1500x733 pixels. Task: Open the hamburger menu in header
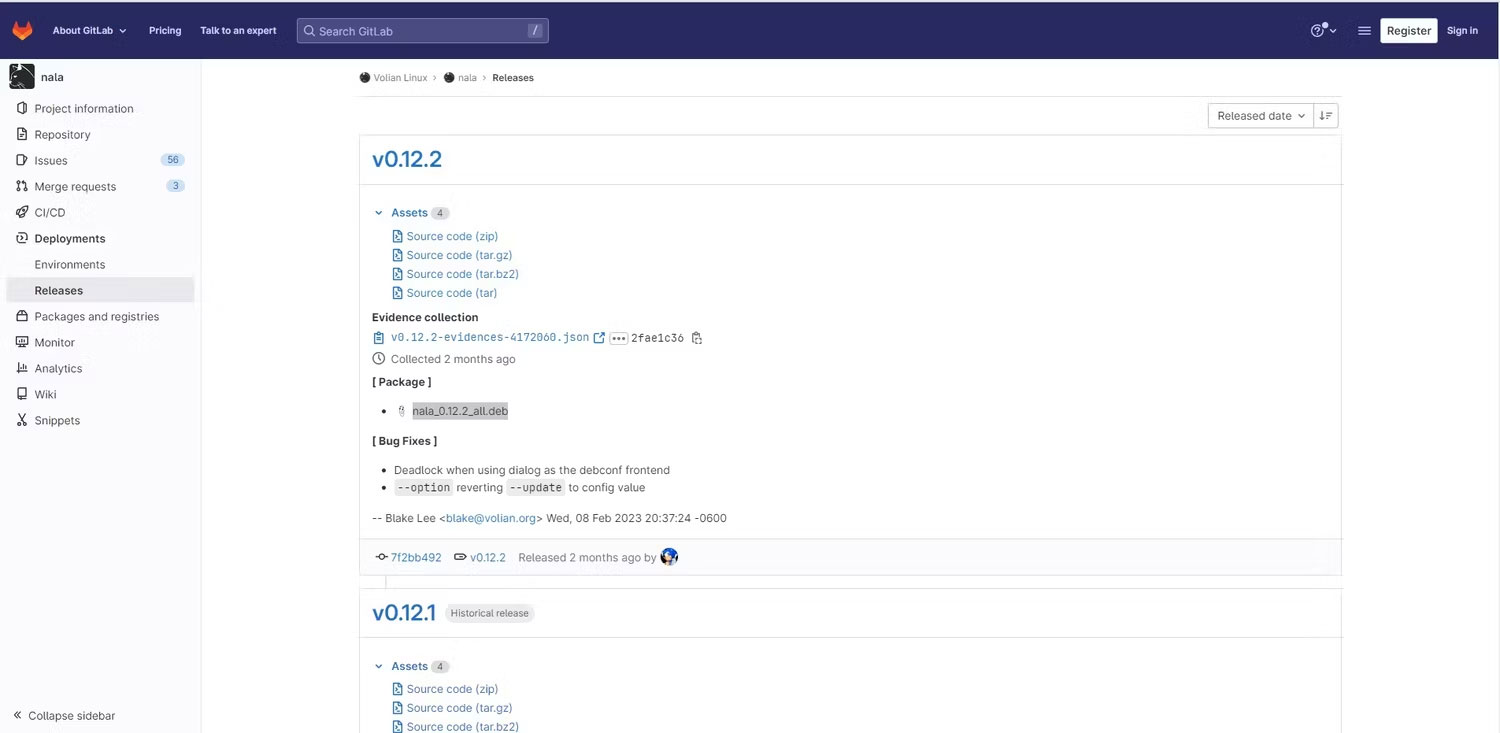1364,31
